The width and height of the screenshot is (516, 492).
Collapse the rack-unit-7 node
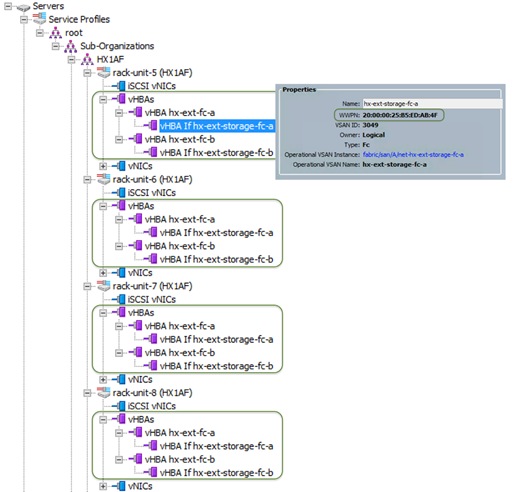[x=87, y=286]
